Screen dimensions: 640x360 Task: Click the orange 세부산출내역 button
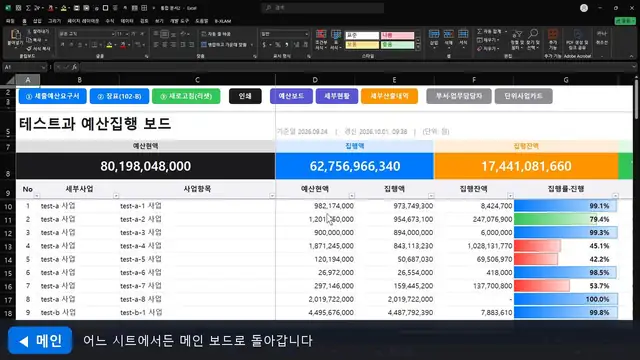click(x=389, y=96)
